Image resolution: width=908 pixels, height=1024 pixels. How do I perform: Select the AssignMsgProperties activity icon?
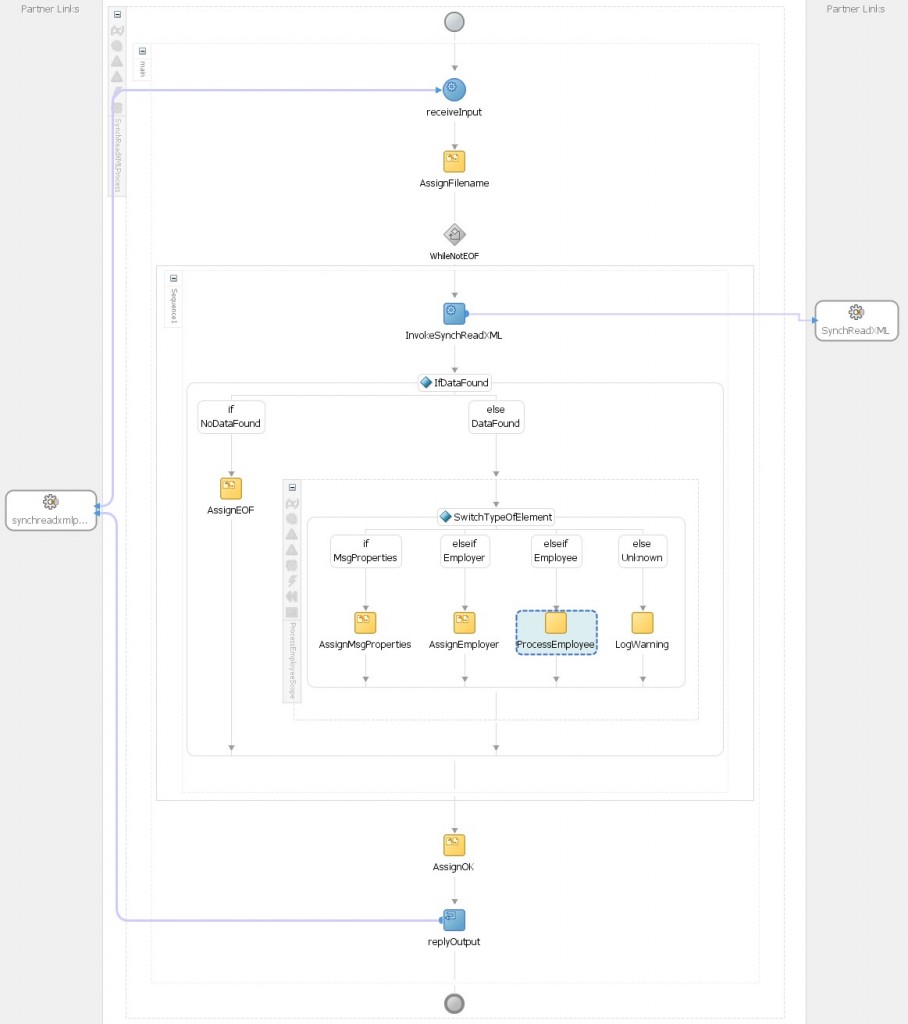coord(365,623)
